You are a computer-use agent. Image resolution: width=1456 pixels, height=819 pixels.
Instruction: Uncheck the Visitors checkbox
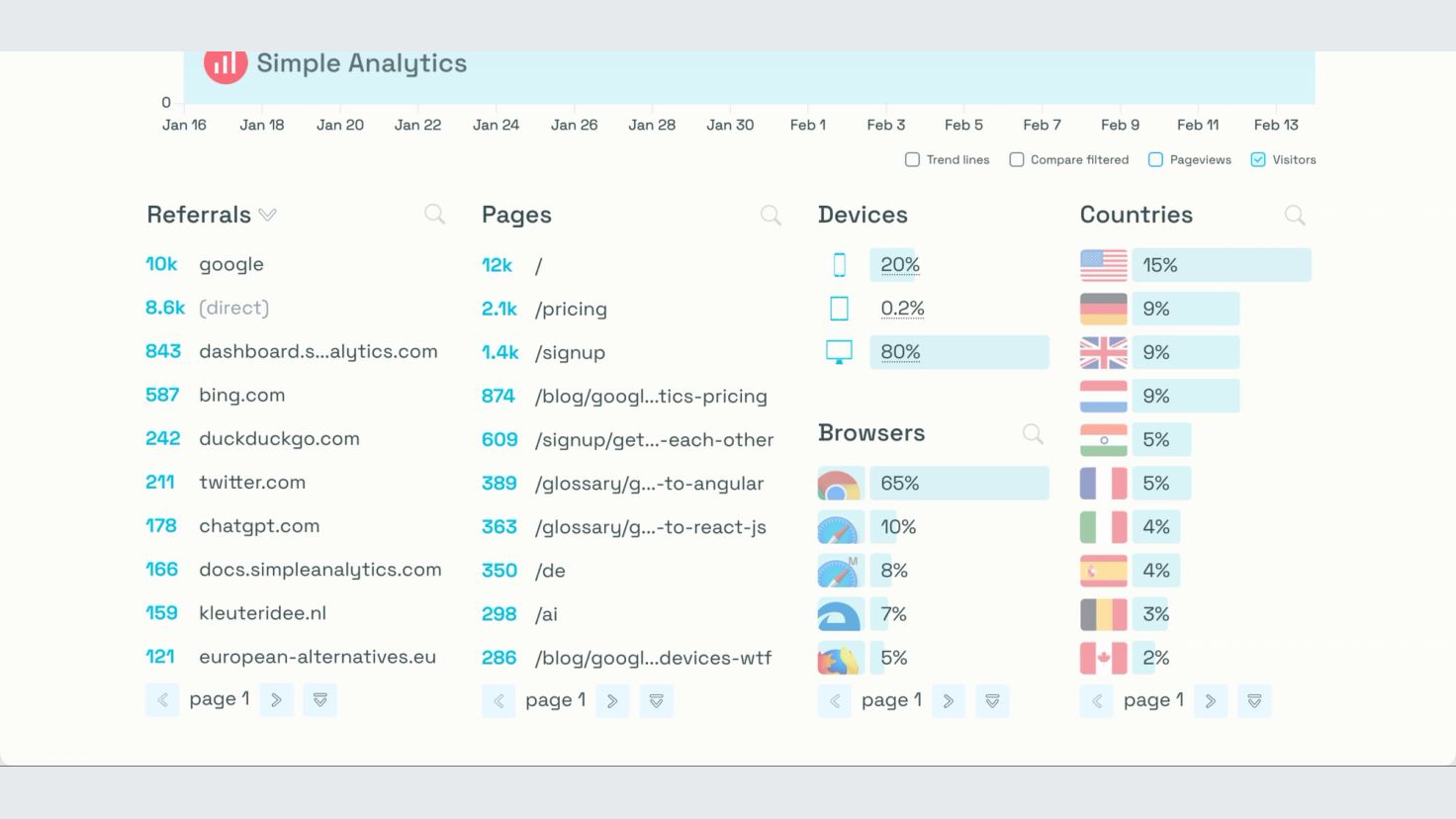(1258, 159)
